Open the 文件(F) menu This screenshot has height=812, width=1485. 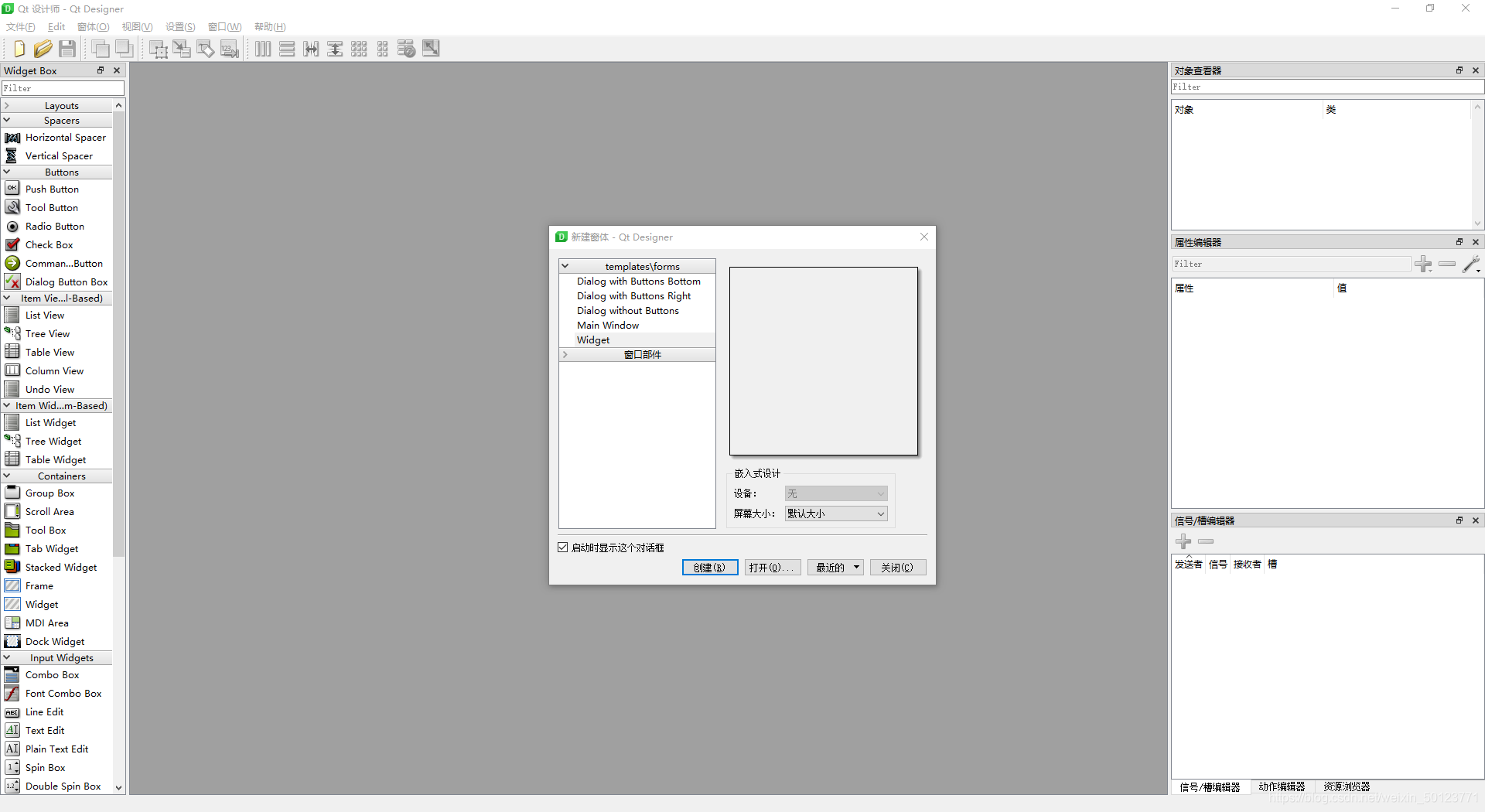coord(21,27)
